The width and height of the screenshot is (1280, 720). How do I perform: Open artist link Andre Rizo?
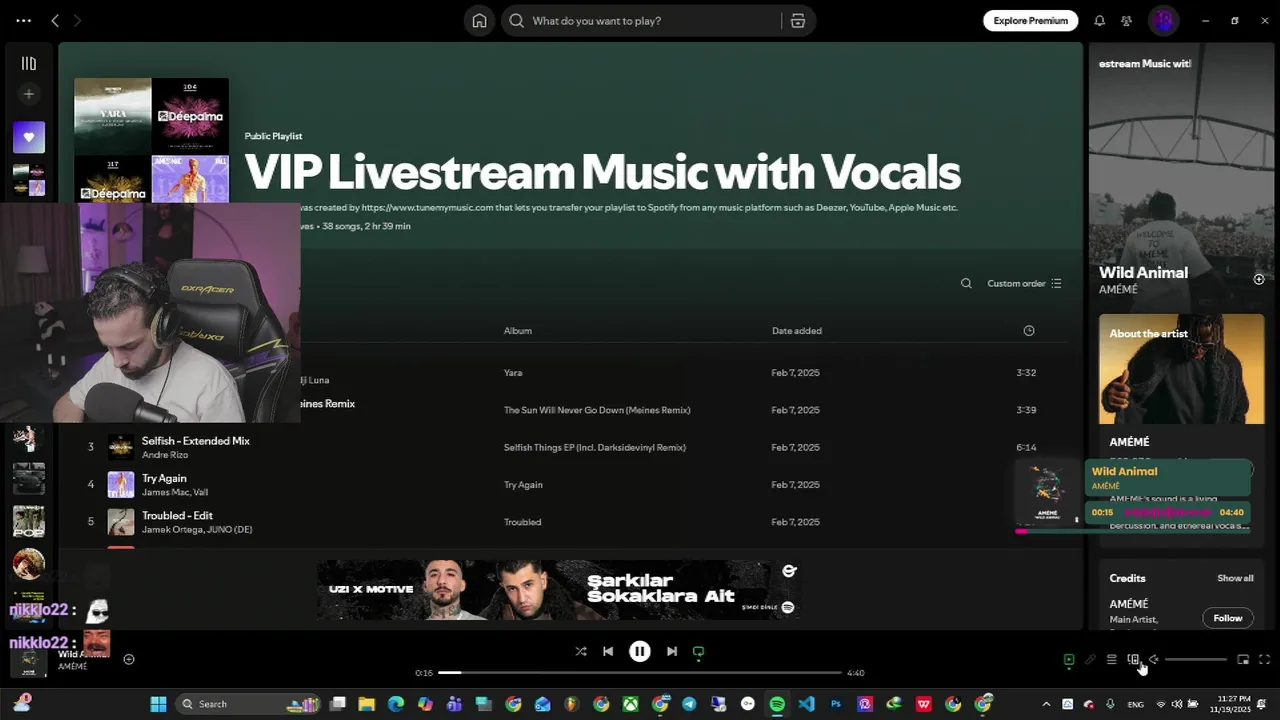pos(165,455)
